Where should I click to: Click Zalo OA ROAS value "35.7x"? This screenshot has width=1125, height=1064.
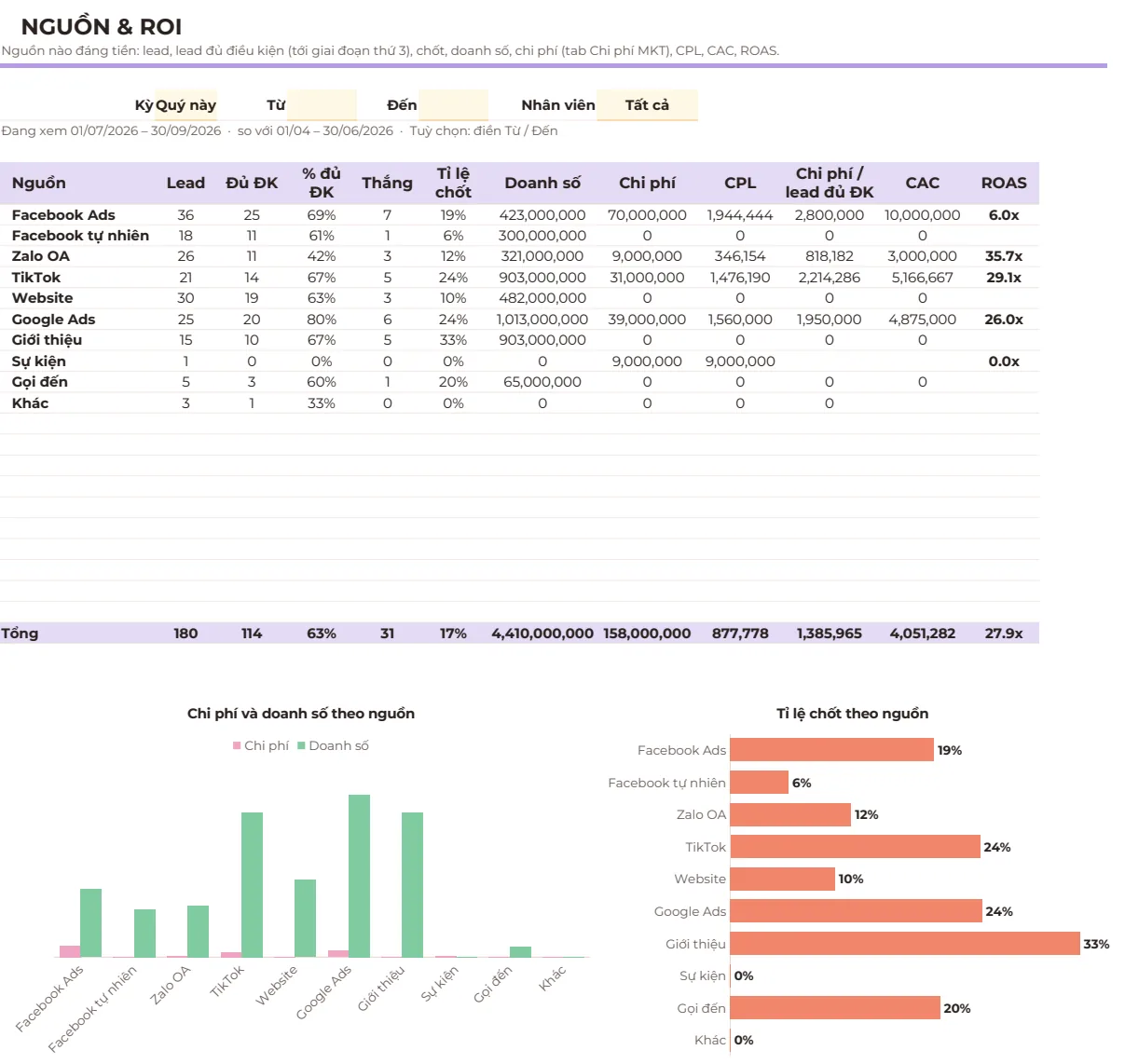1004,256
